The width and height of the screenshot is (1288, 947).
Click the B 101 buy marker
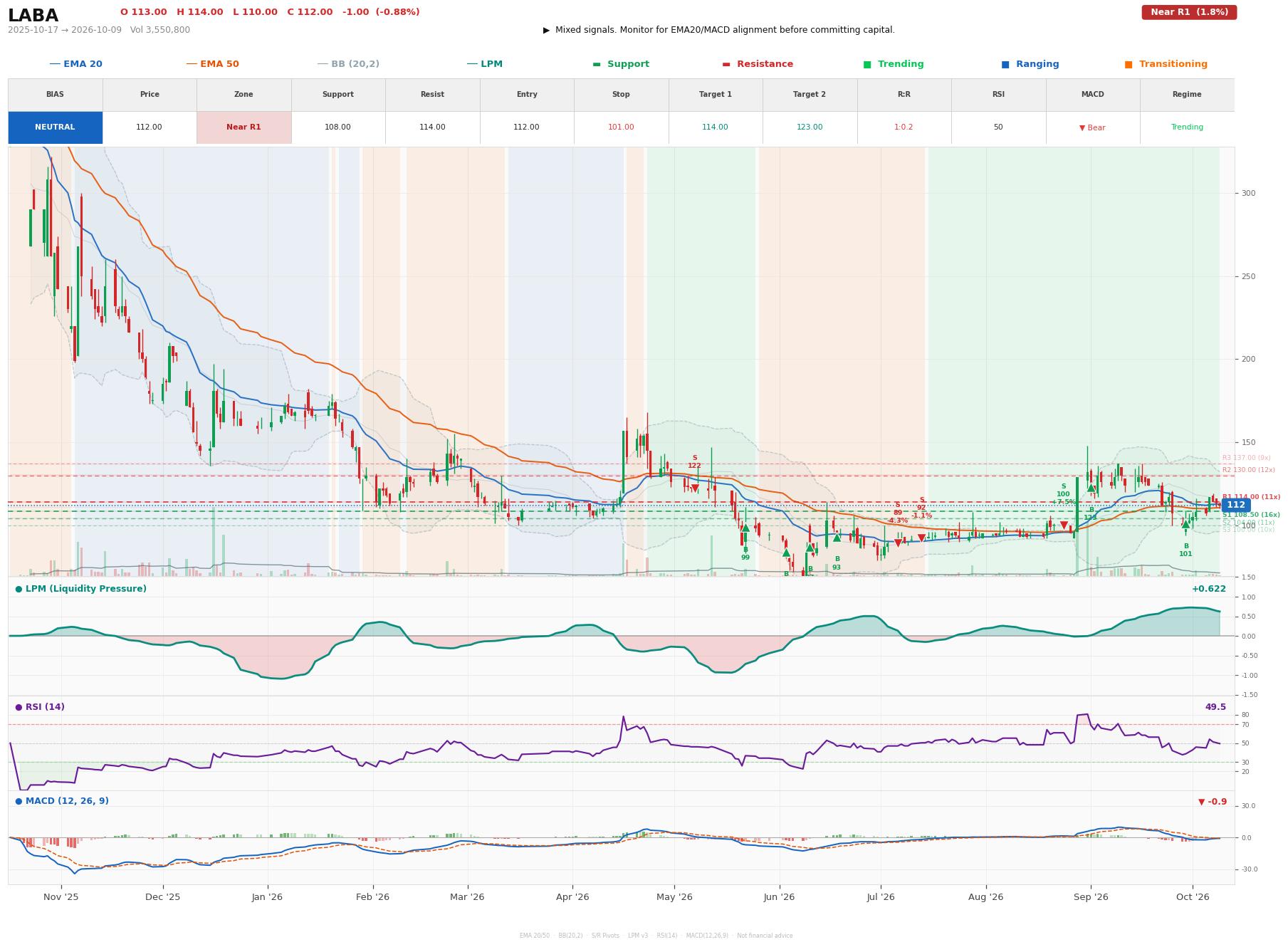tap(1185, 550)
